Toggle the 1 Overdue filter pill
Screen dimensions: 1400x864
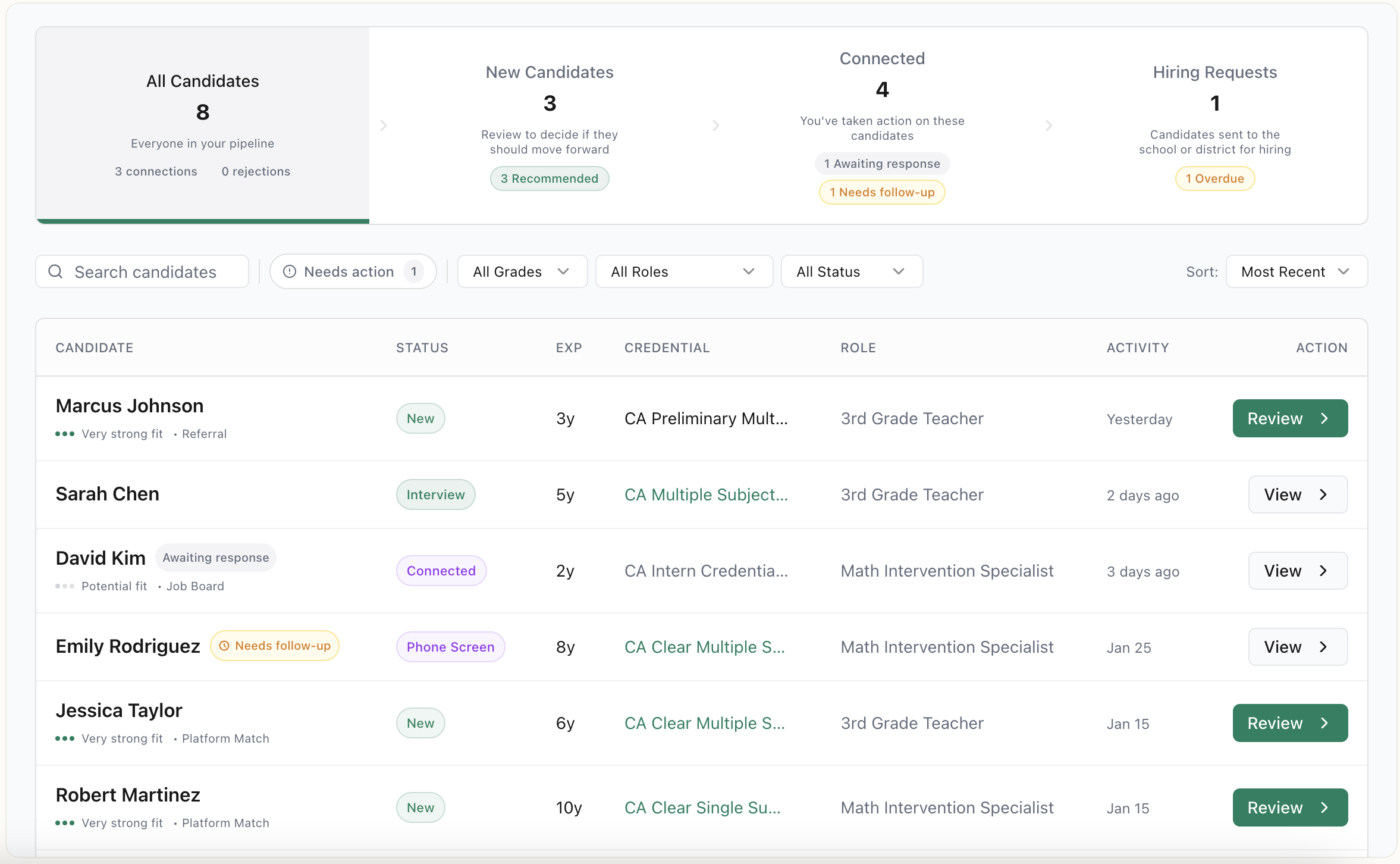coord(1214,179)
